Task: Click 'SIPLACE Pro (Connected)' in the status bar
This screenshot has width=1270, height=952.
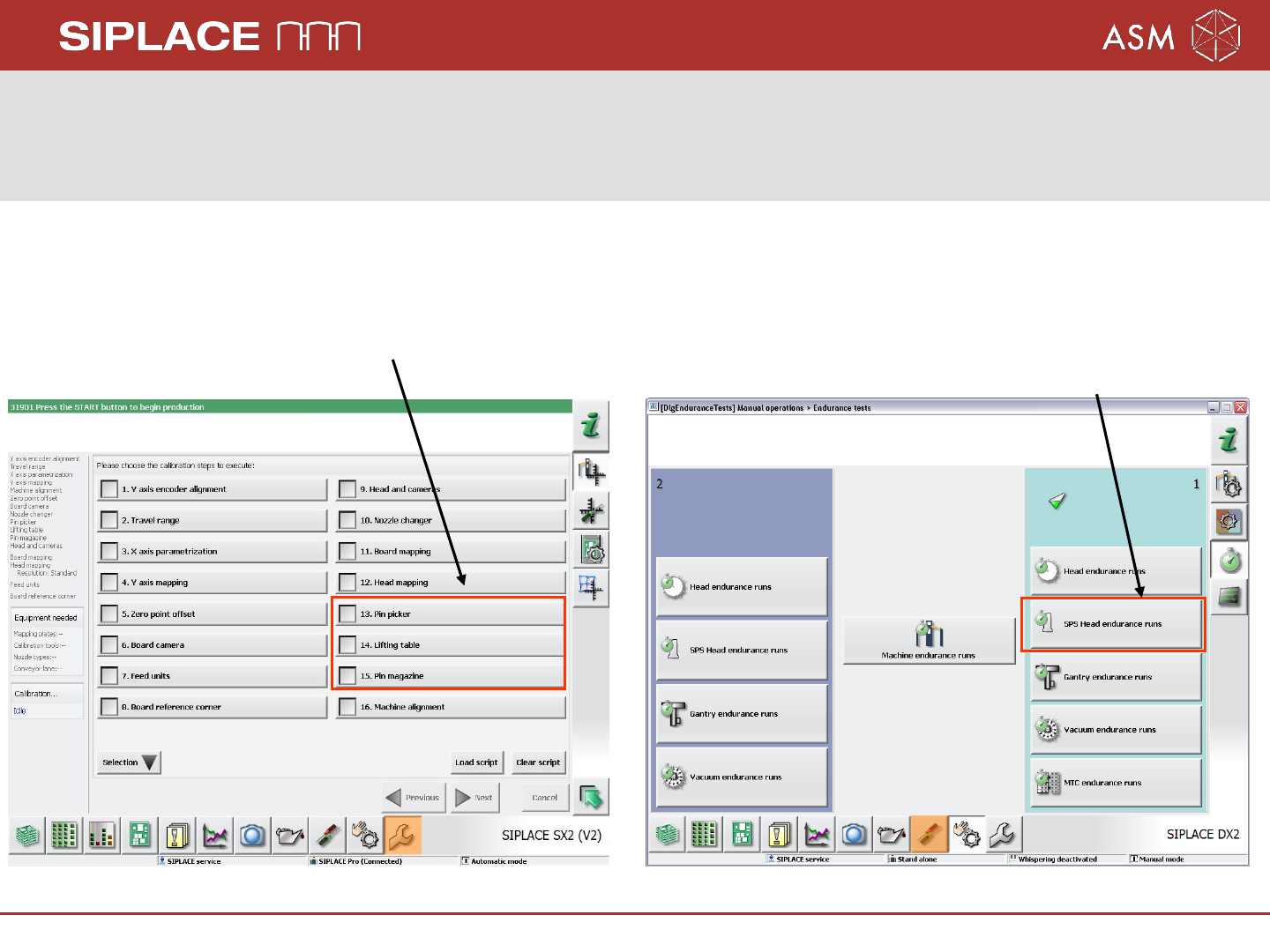Action: coord(360,861)
